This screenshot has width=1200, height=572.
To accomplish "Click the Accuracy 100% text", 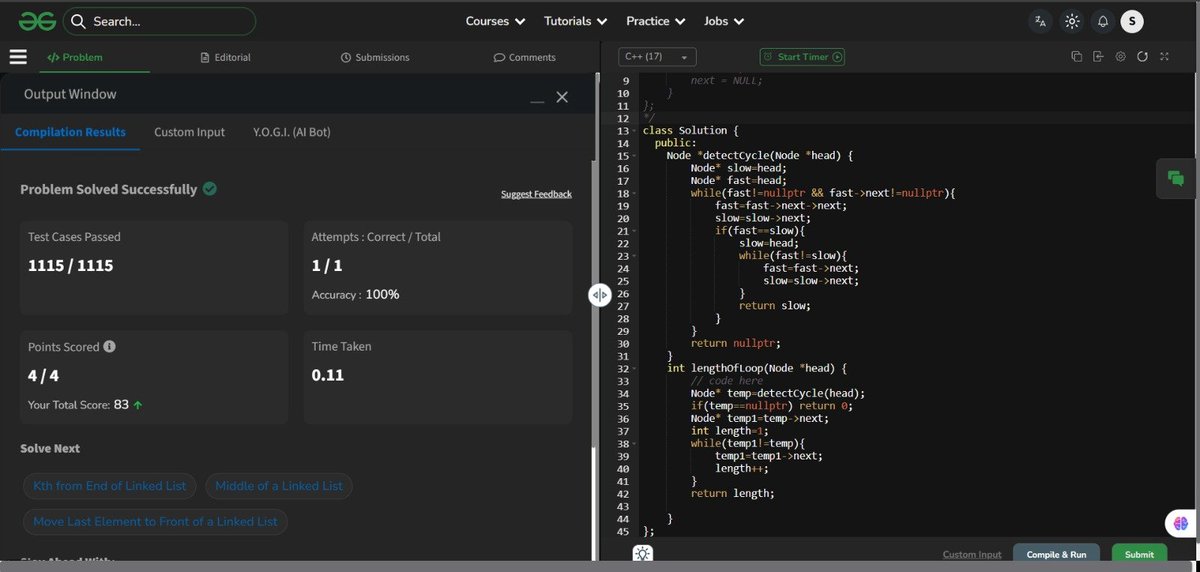I will (x=355, y=295).
